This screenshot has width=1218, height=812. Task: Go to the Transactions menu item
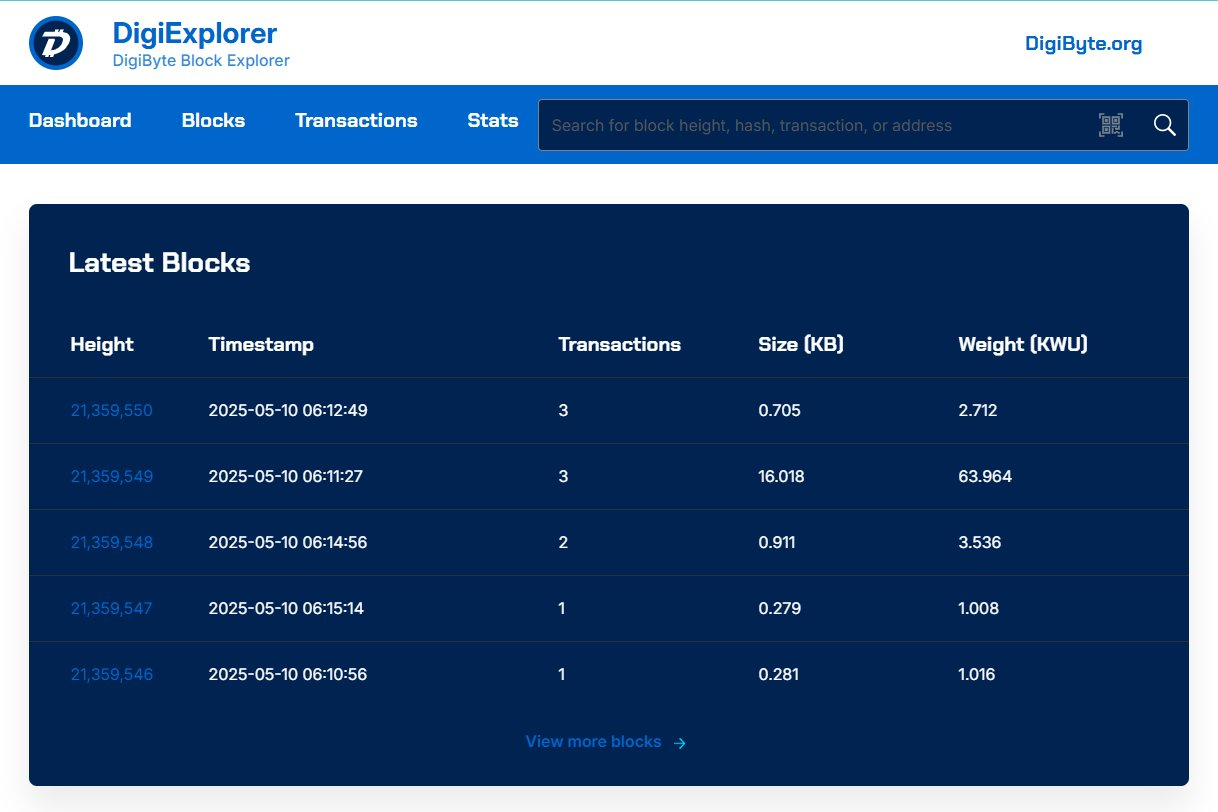(356, 120)
